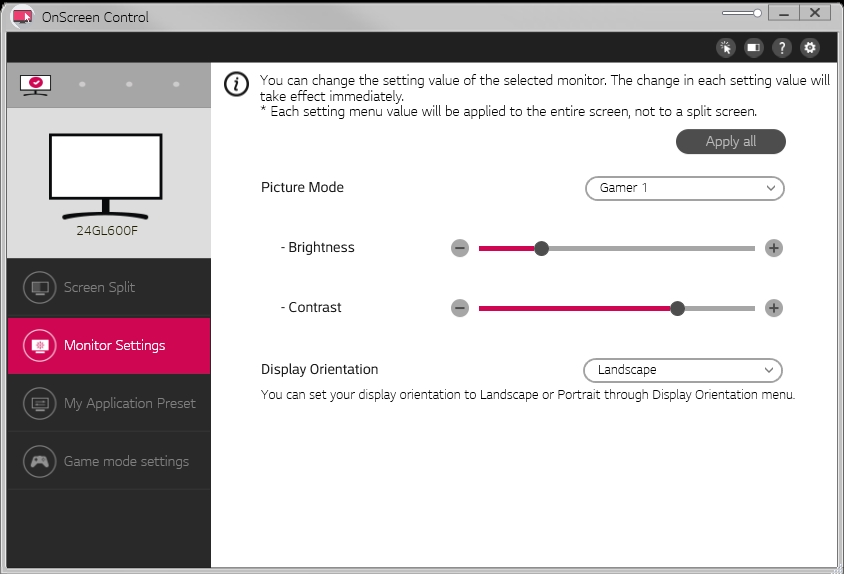The height and width of the screenshot is (574, 844).
Task: Close the OnScreen Control window
Action: pos(815,13)
